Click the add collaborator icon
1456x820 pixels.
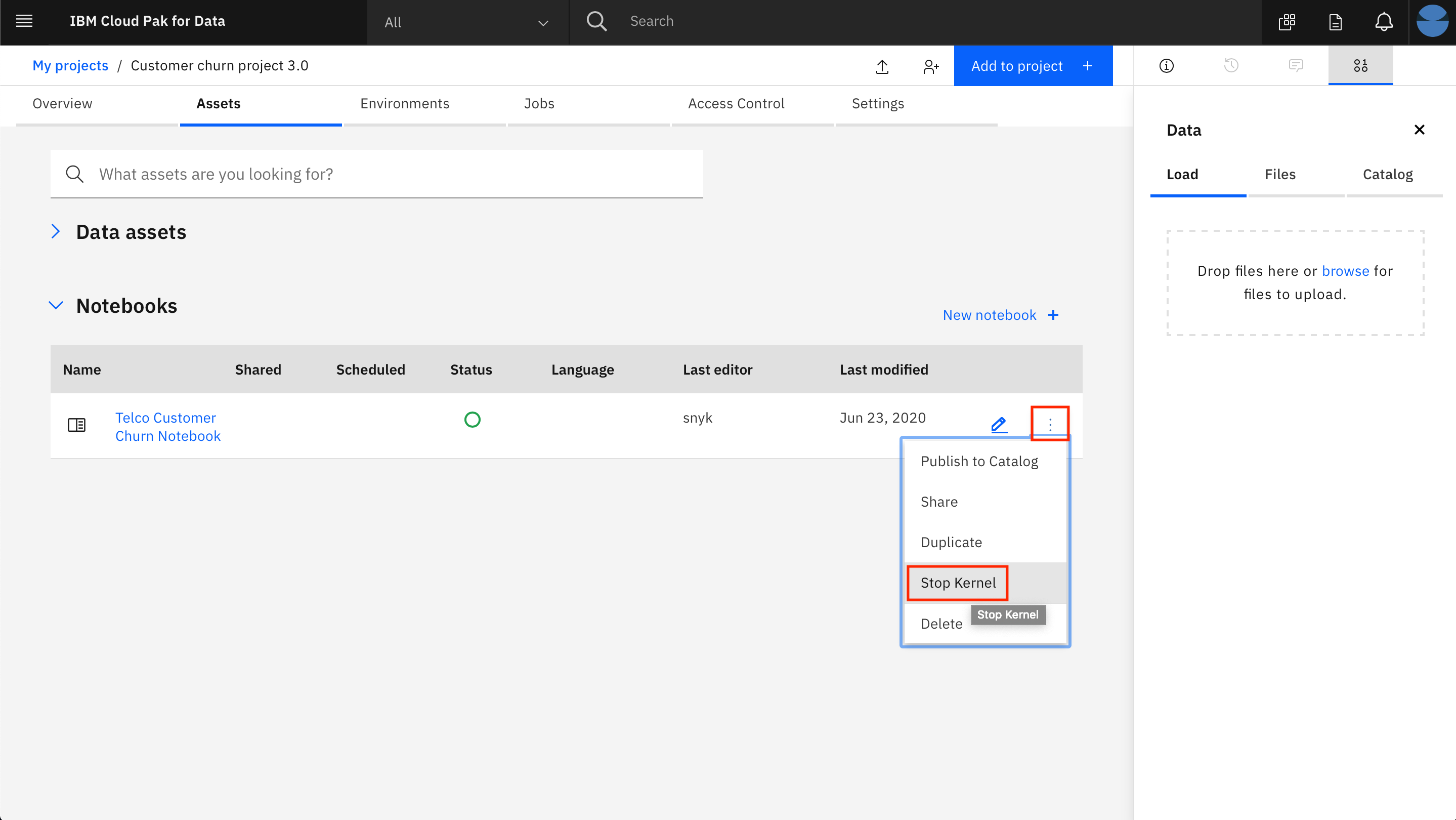point(930,66)
